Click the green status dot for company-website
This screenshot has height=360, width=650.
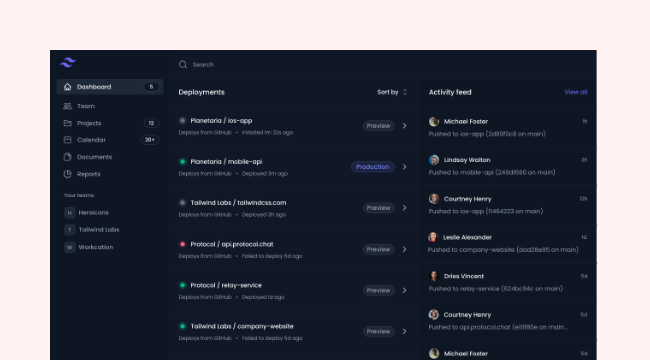[182, 326]
